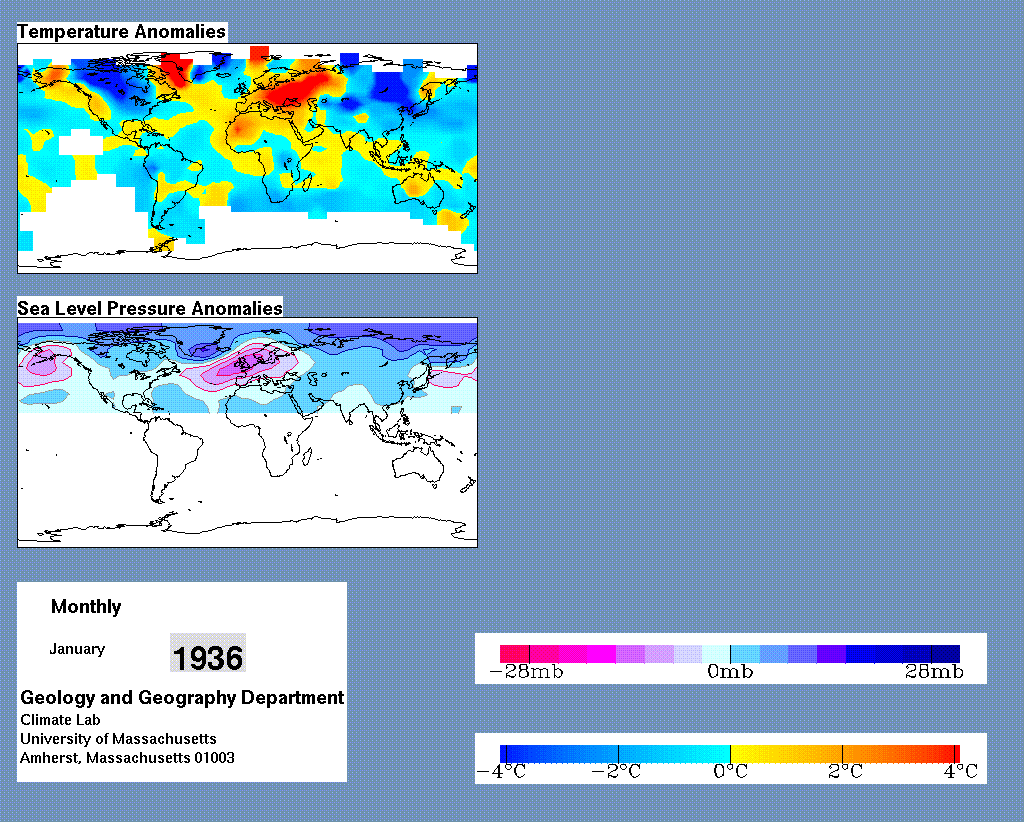This screenshot has height=822, width=1024.
Task: Click the Sea Level Pressure Anomalies map
Action: pyautogui.click(x=248, y=432)
